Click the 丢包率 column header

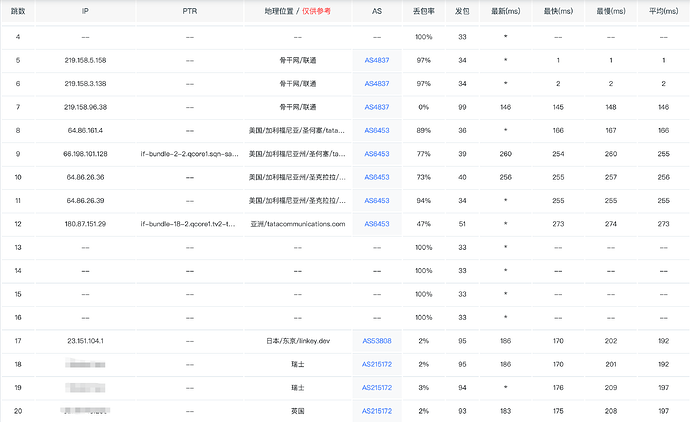tap(424, 11)
